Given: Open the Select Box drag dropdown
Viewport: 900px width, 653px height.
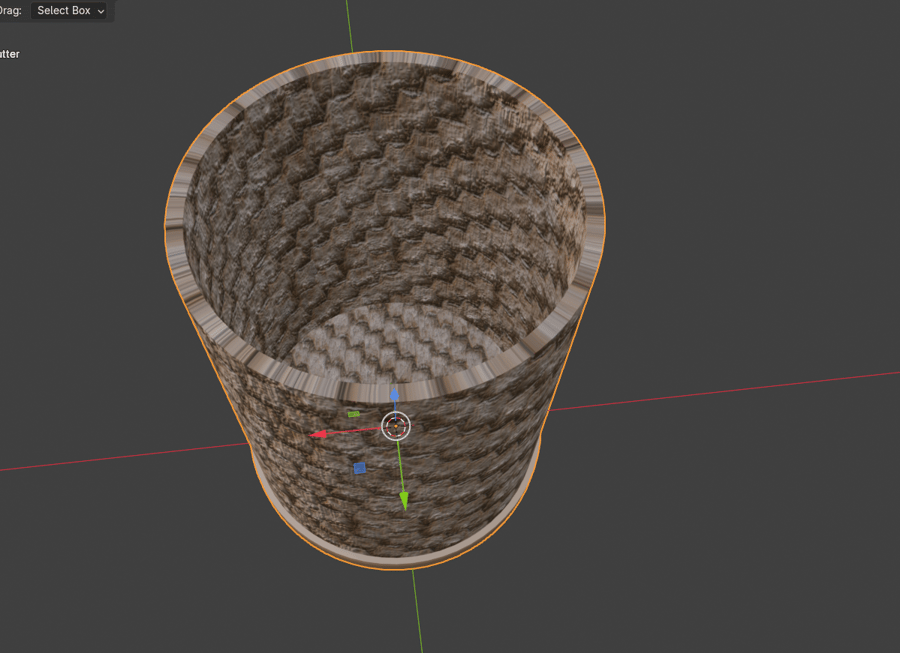Looking at the screenshot, I should tap(69, 10).
